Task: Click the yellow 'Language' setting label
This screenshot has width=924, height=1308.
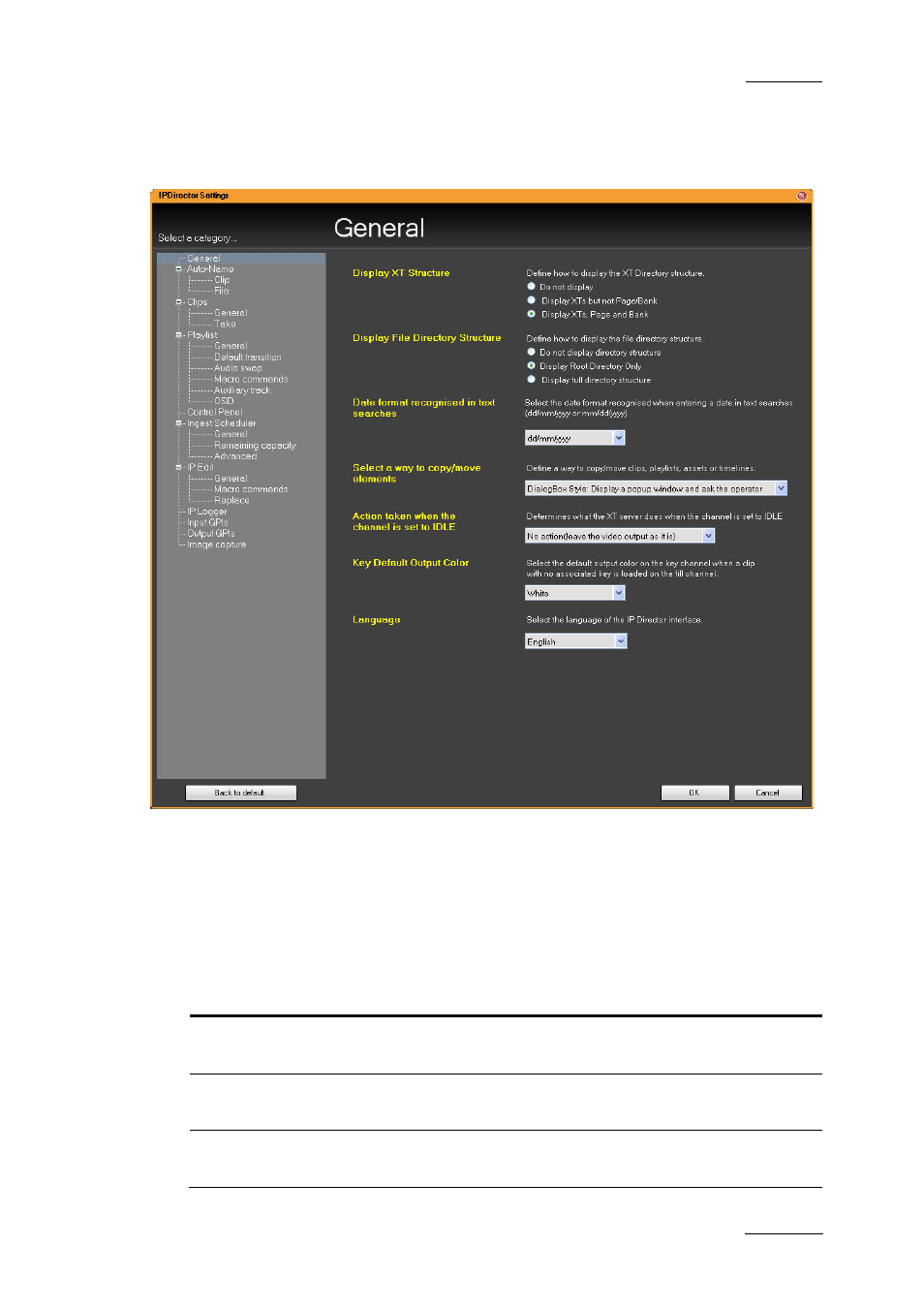Action: (x=377, y=620)
